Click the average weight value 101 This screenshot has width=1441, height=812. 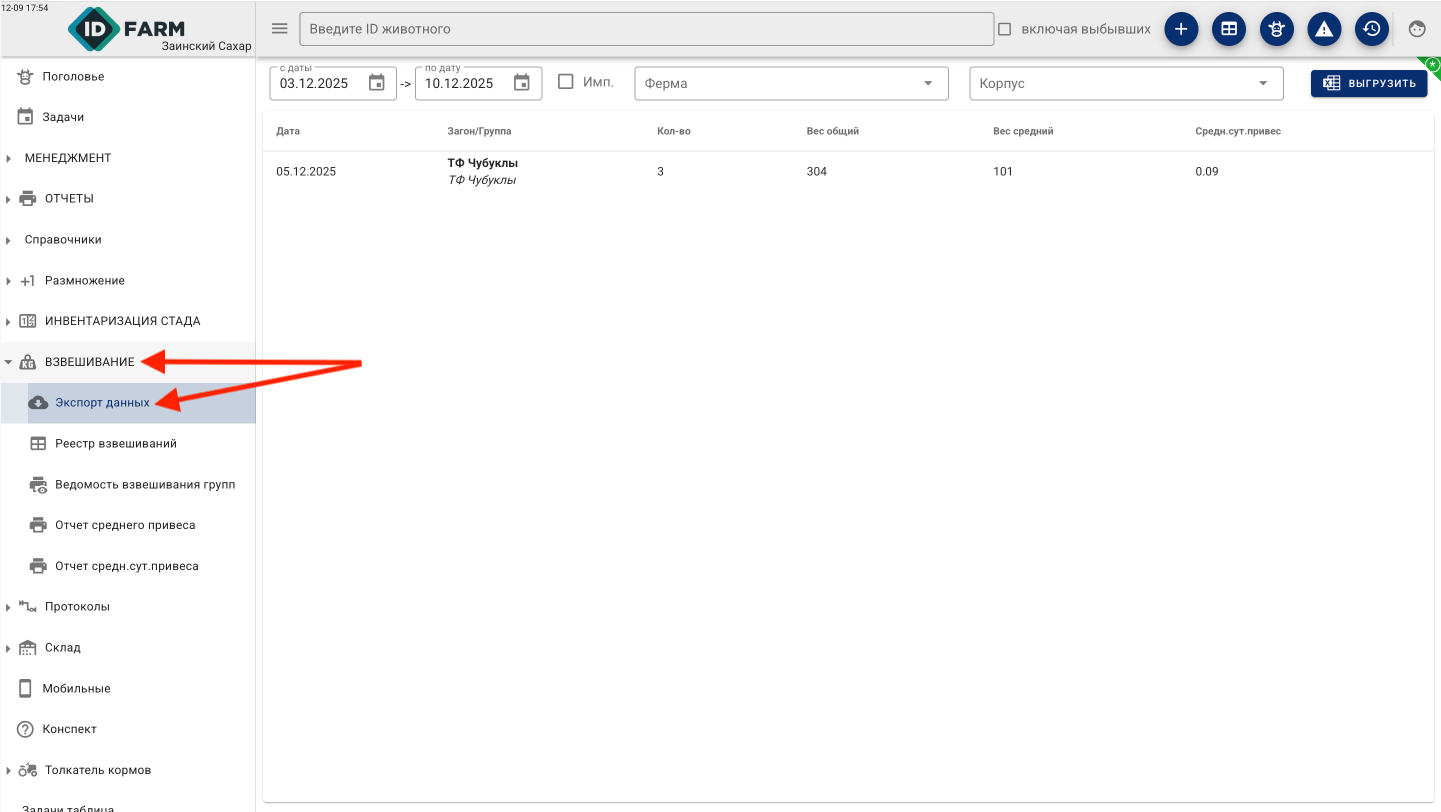tap(1003, 172)
